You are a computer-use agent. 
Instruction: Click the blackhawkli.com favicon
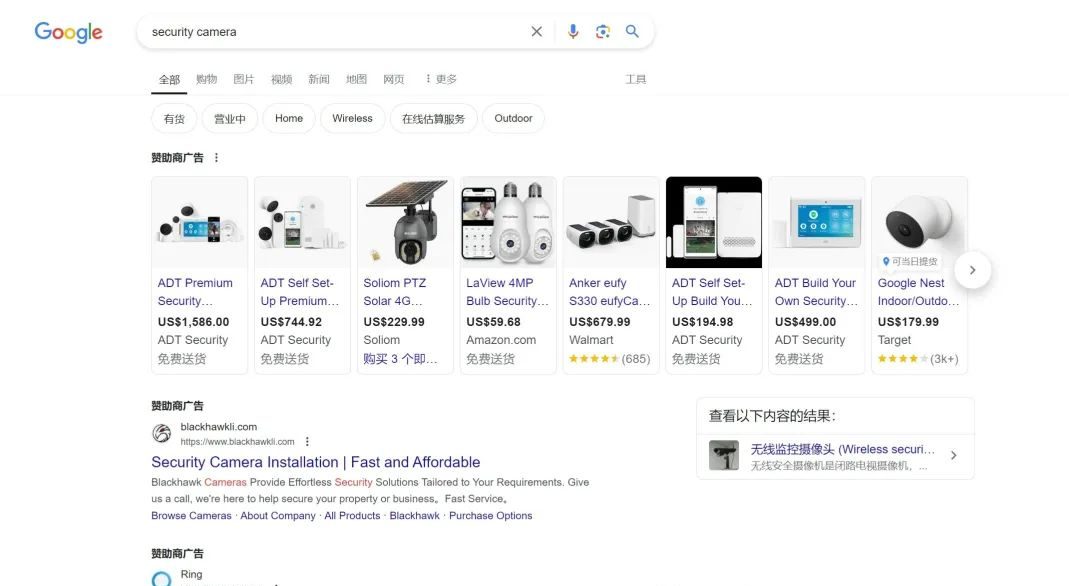pos(161,433)
